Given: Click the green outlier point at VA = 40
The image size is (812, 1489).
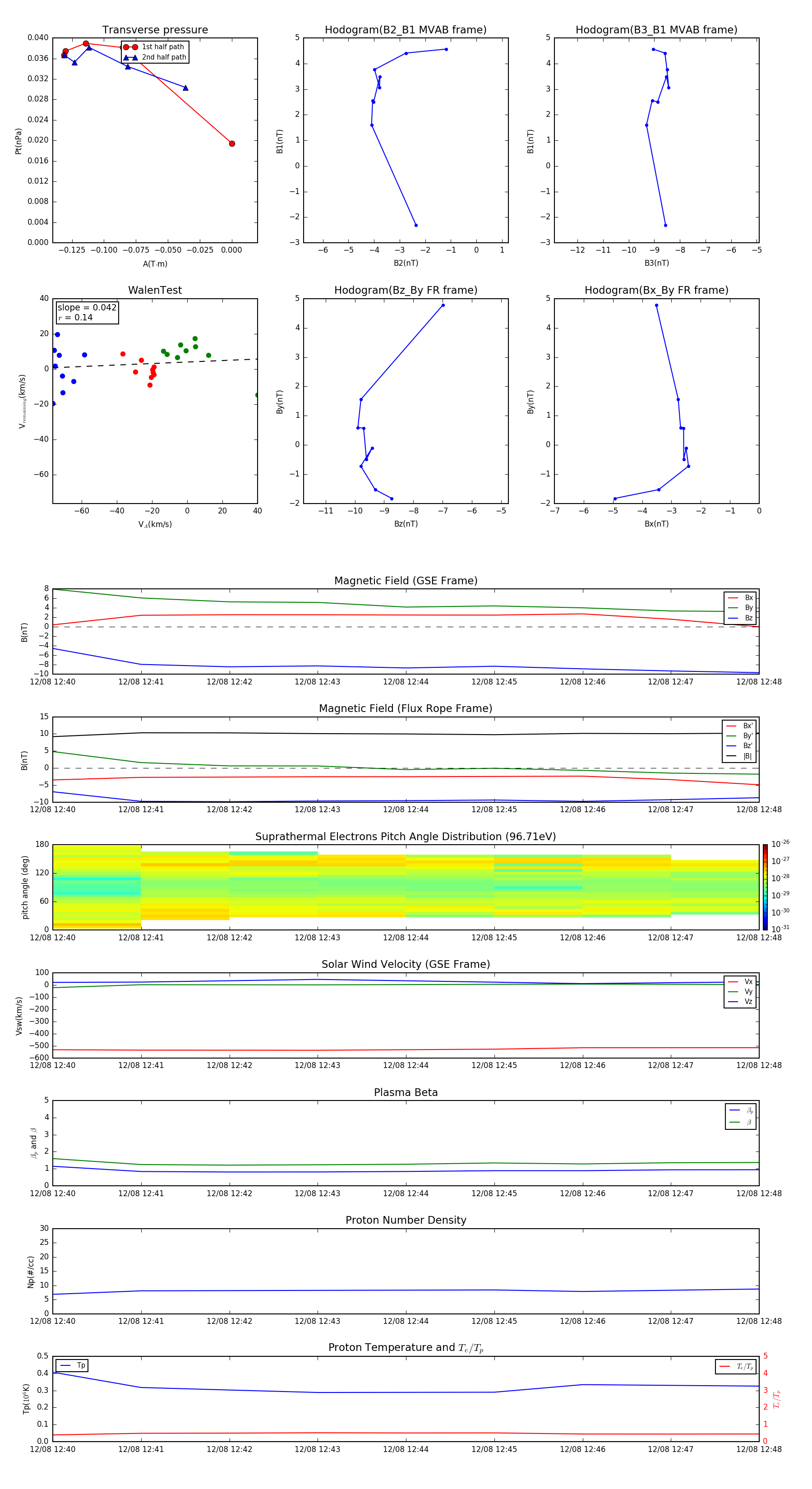Looking at the screenshot, I should 257,395.
